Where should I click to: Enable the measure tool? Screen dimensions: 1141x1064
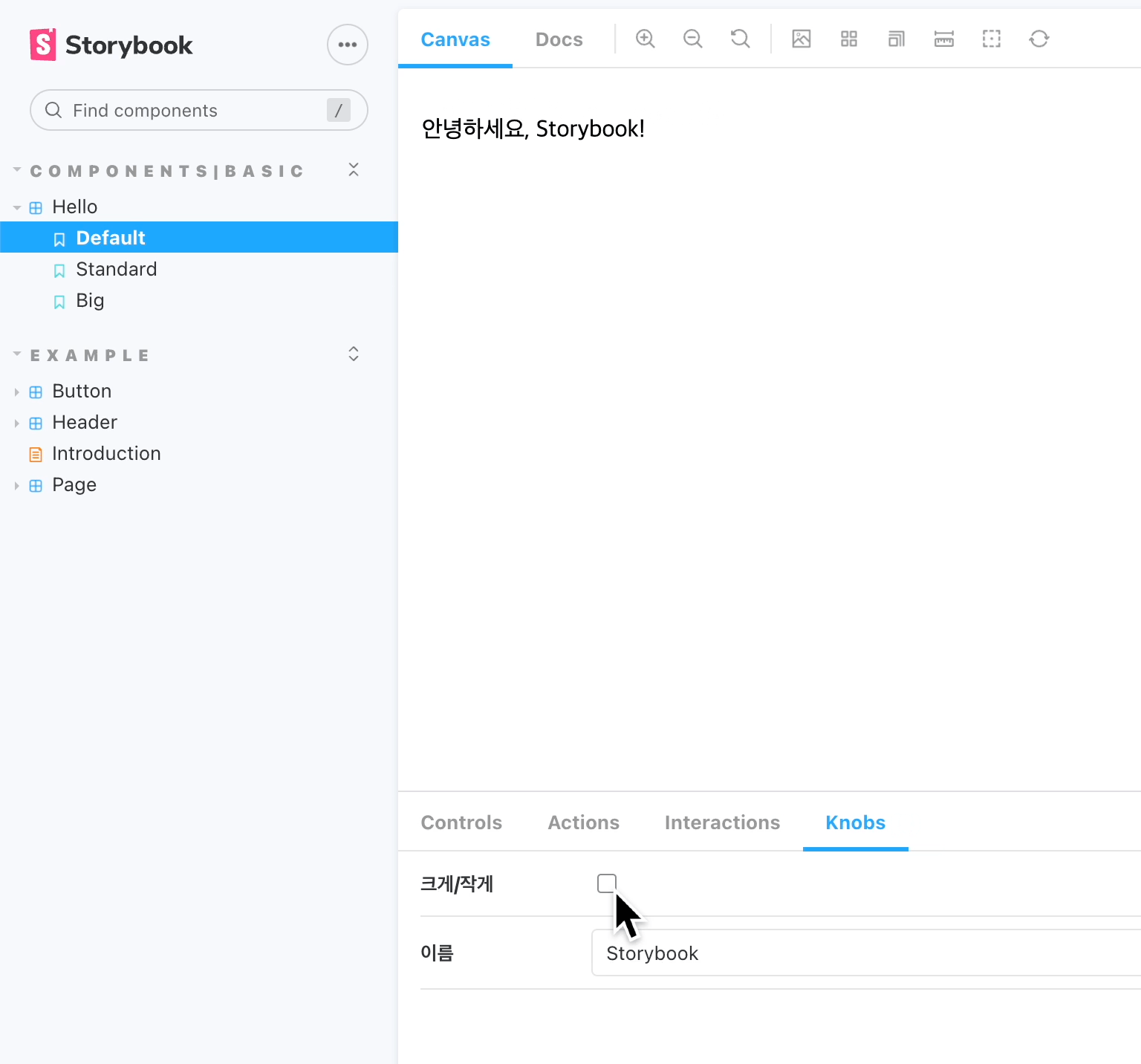coord(943,39)
